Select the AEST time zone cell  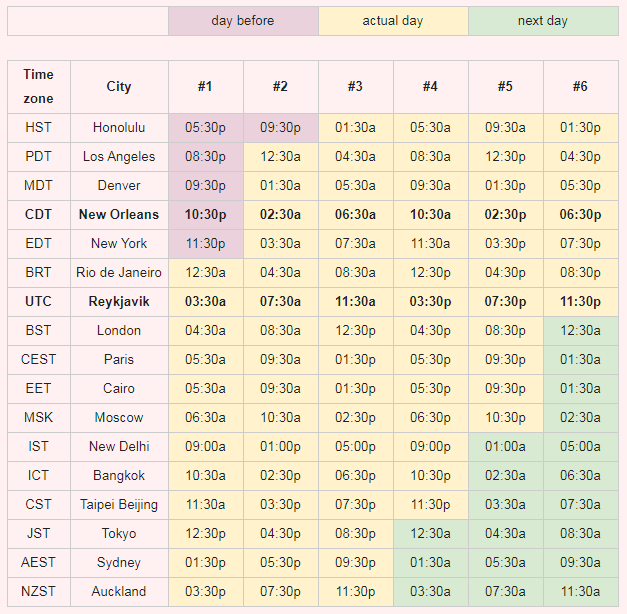pos(39,563)
